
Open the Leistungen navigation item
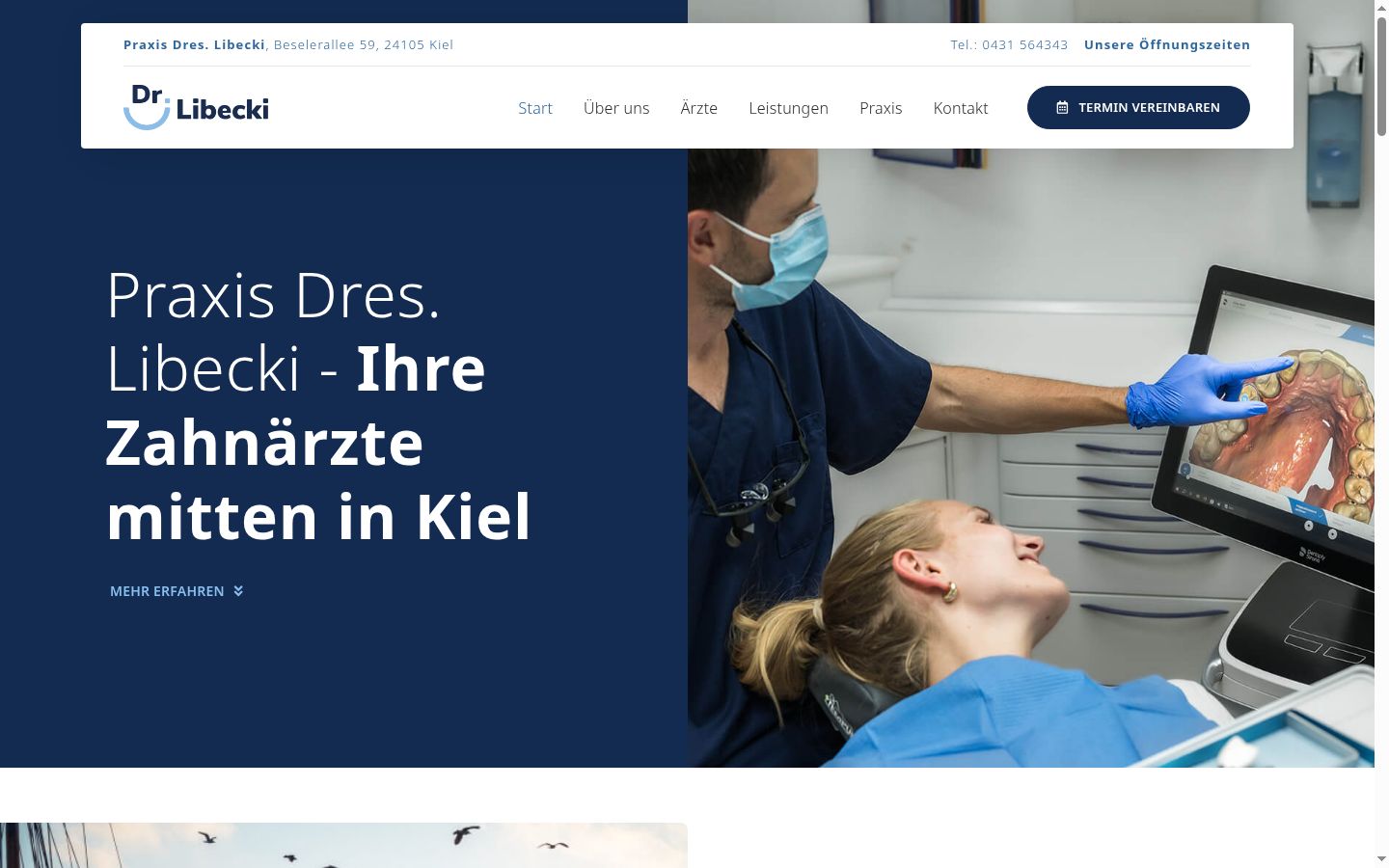[x=788, y=108]
